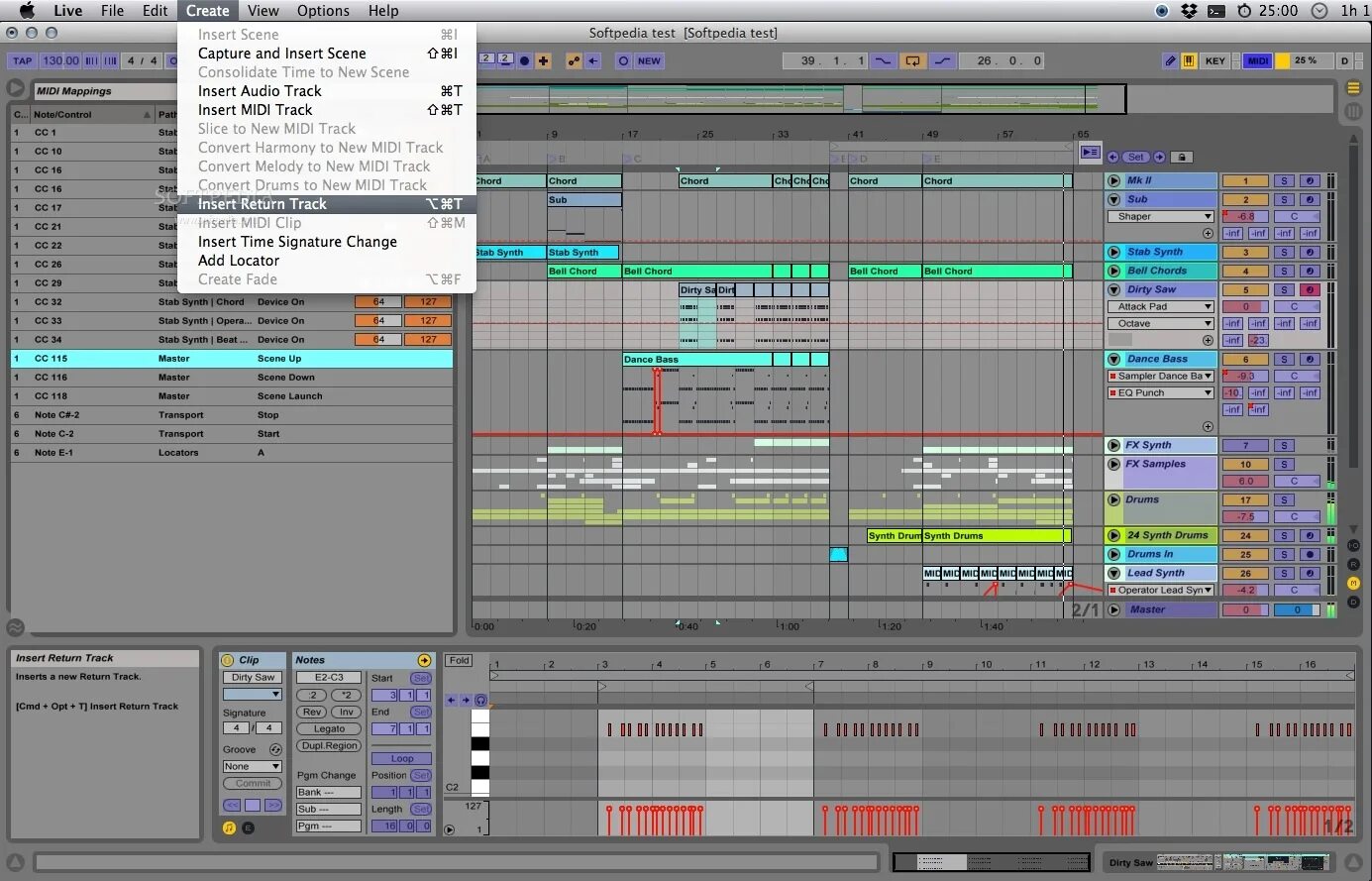1372x881 pixels.
Task: Choose Insert MIDI Track menu item
Action: pyautogui.click(x=327, y=110)
